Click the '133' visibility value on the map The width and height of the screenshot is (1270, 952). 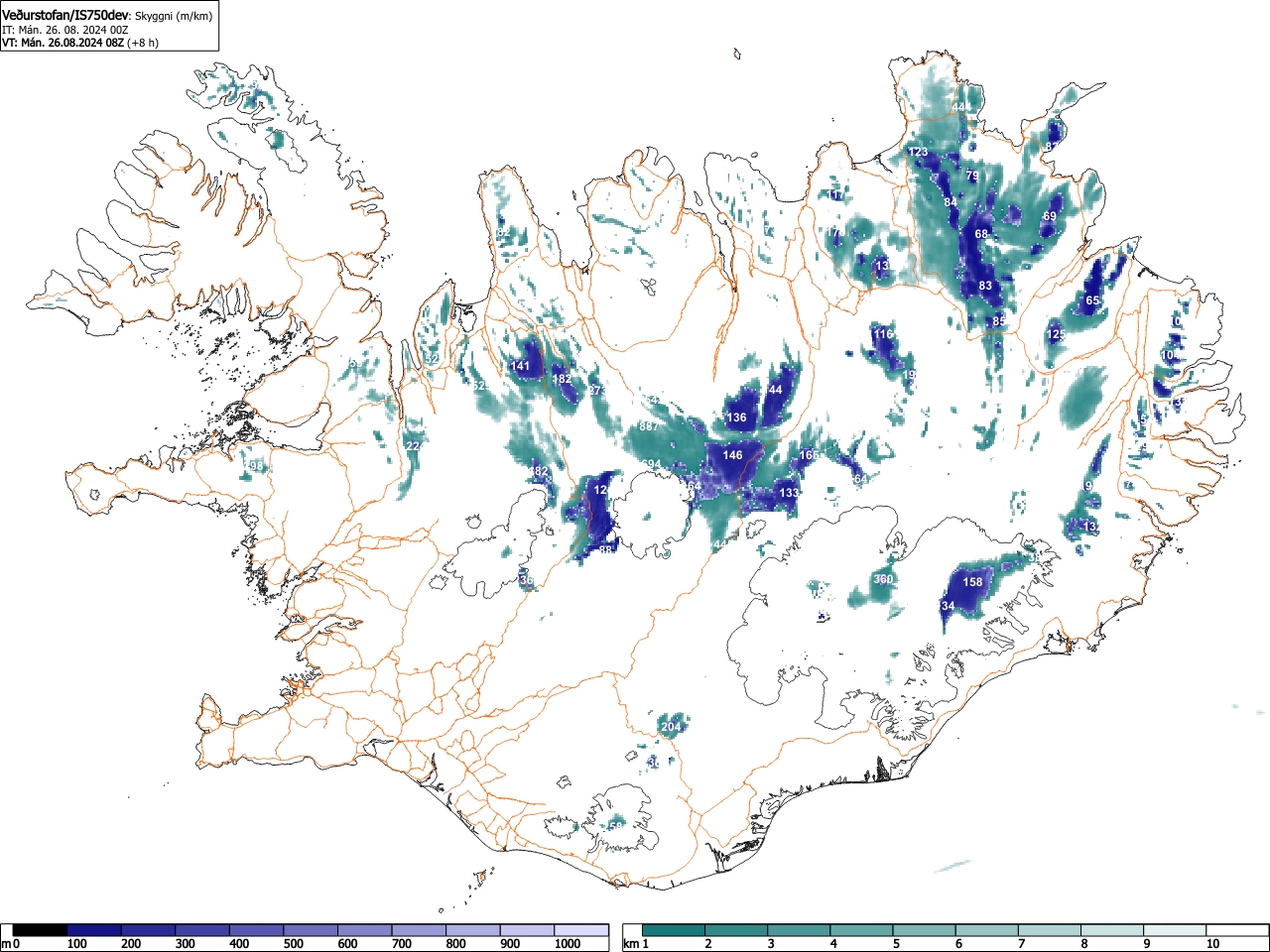click(789, 493)
